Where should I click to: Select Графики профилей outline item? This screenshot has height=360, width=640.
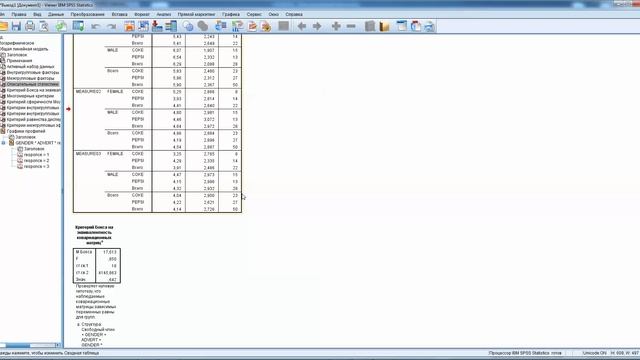click(x=26, y=131)
